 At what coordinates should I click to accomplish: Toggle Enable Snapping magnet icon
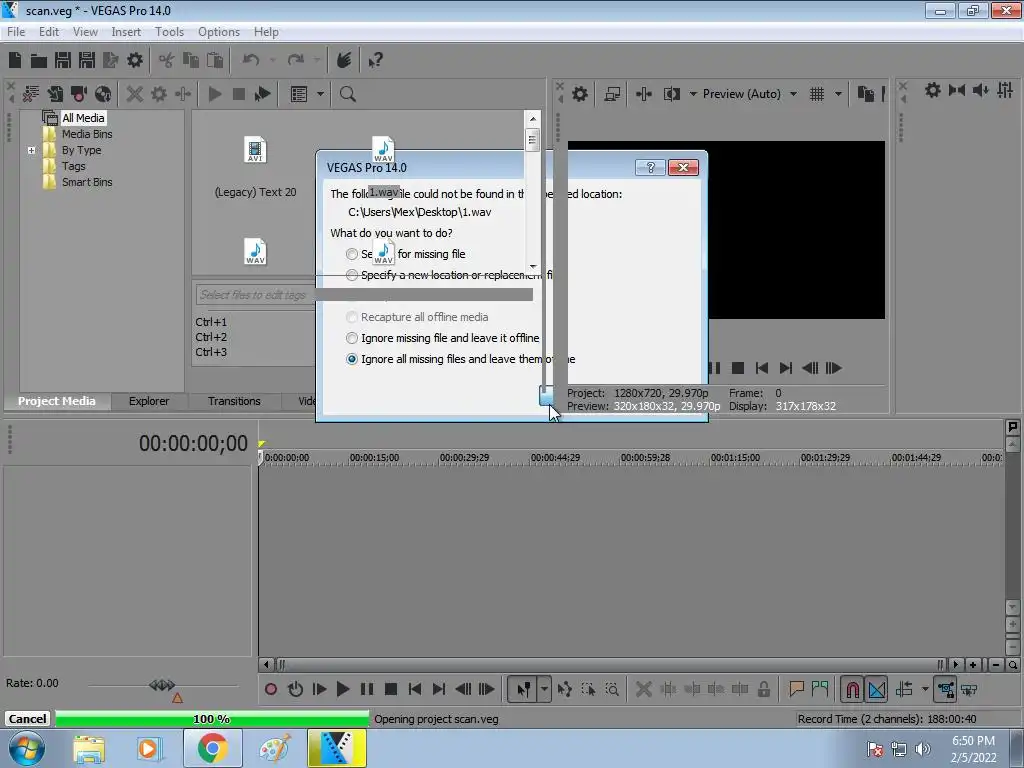(852, 689)
